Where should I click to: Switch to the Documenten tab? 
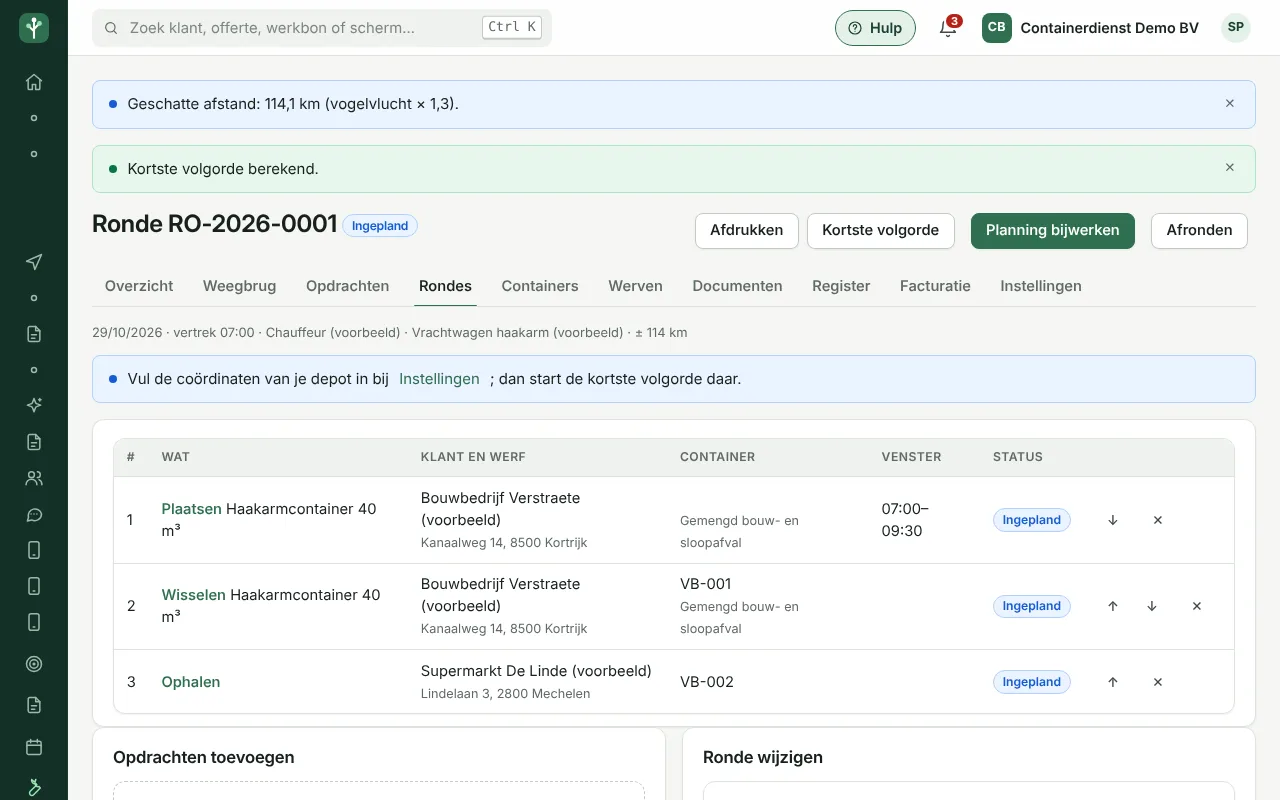737,286
